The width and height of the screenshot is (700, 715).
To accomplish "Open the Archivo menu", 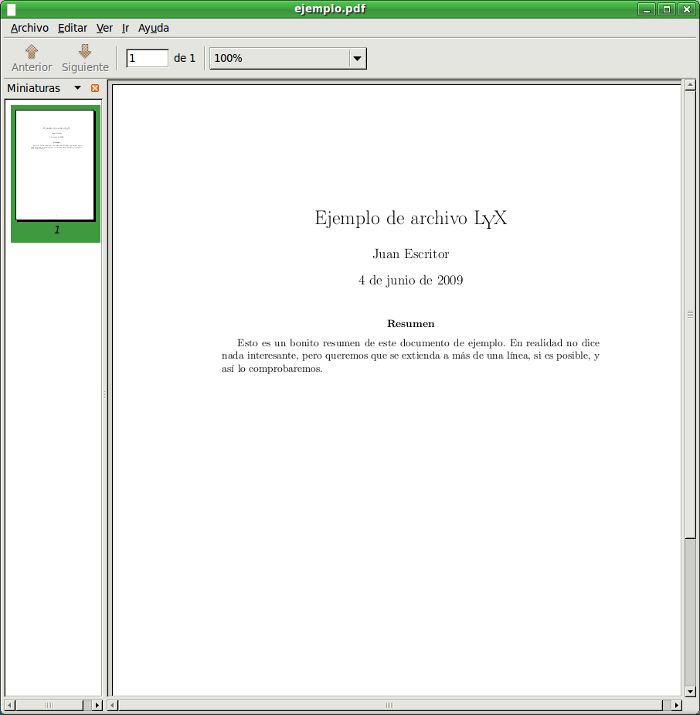I will [30, 28].
